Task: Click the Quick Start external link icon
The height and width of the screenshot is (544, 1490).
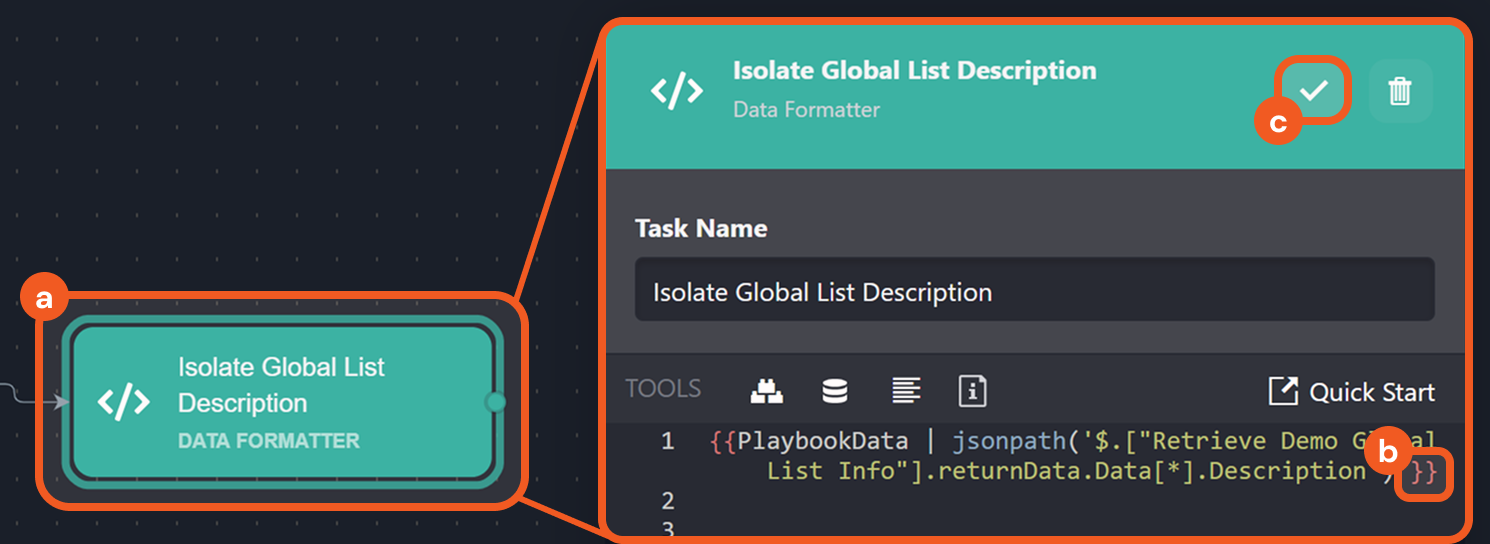Action: (1282, 391)
